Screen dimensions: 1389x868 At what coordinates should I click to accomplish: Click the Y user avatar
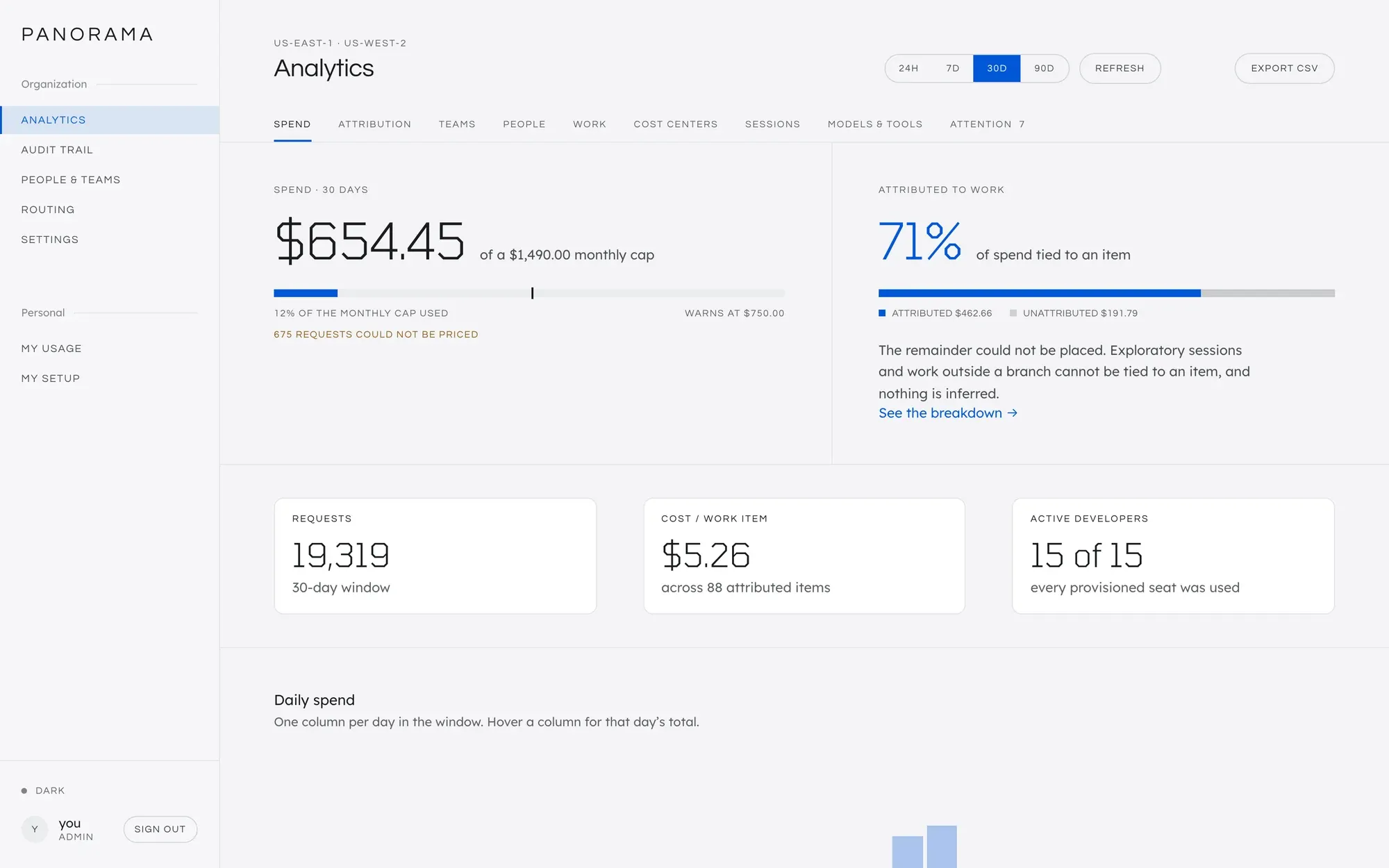coord(35,829)
